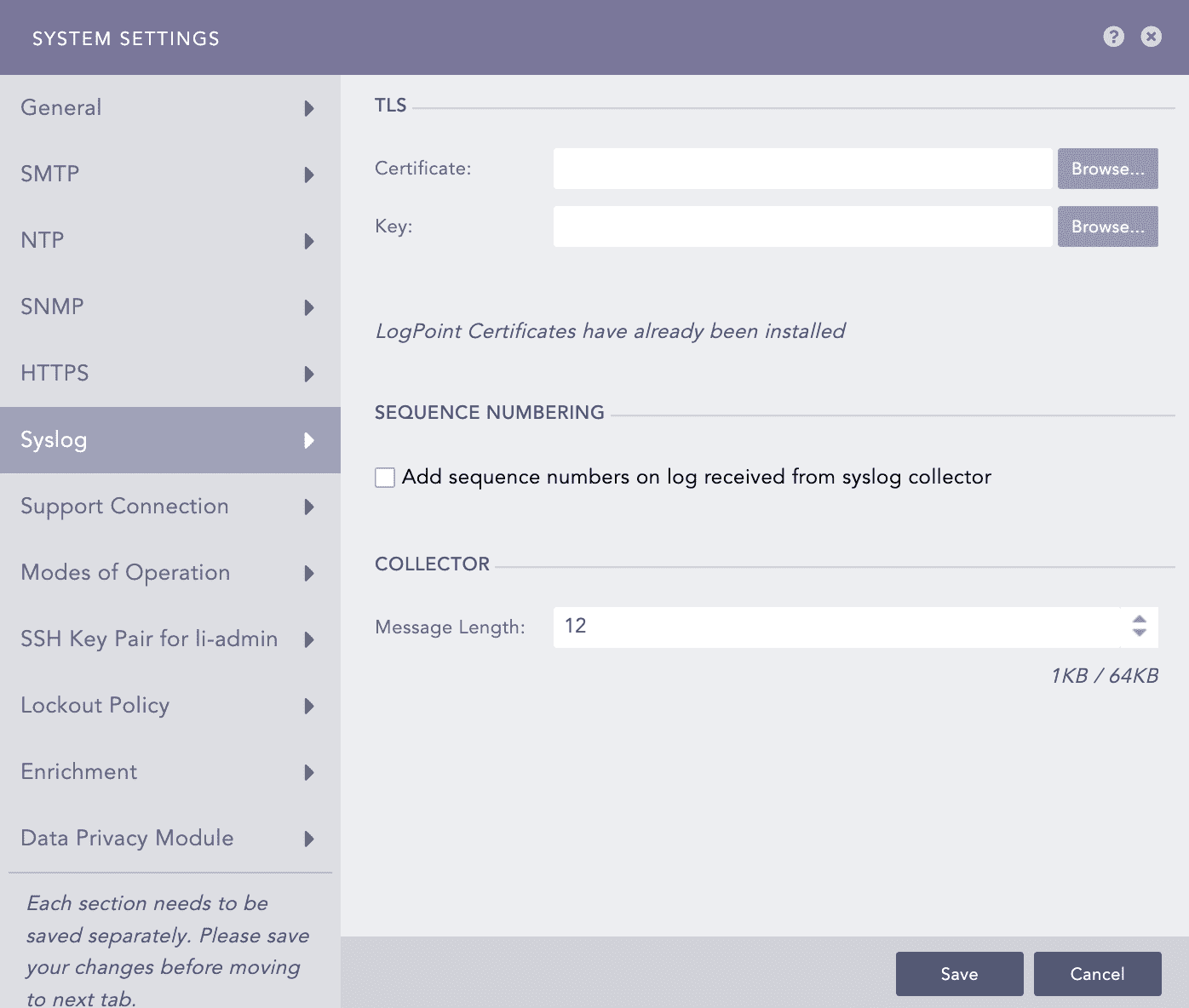Click the Modes of Operation arrow
The image size is (1189, 1008).
click(x=309, y=573)
